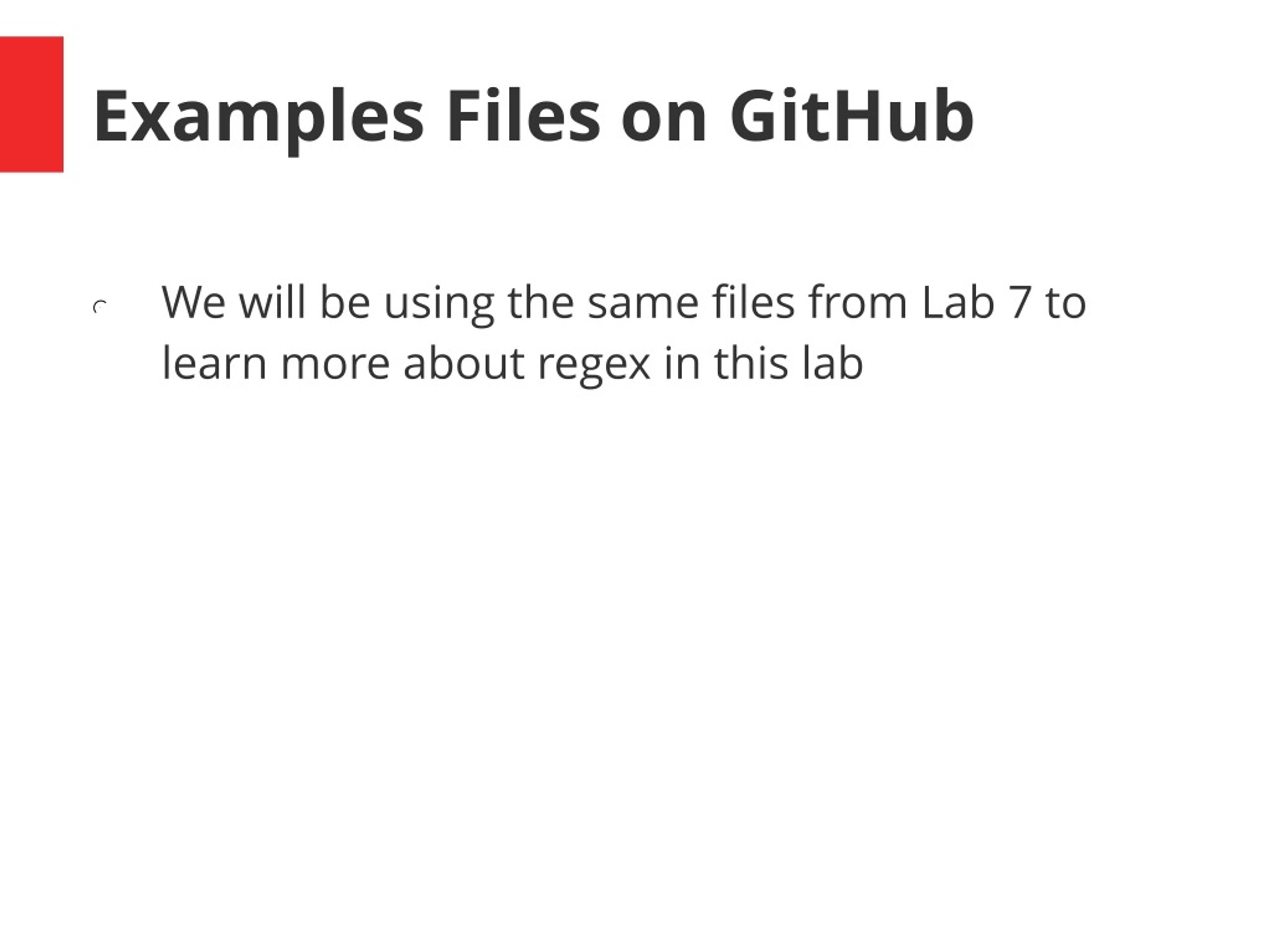Click the word "will" in first line
The image size is (1270, 952).
click(x=272, y=302)
